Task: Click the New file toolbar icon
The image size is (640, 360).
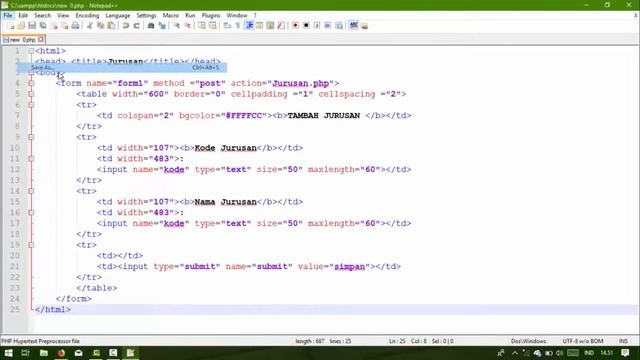Action: click(x=12, y=26)
